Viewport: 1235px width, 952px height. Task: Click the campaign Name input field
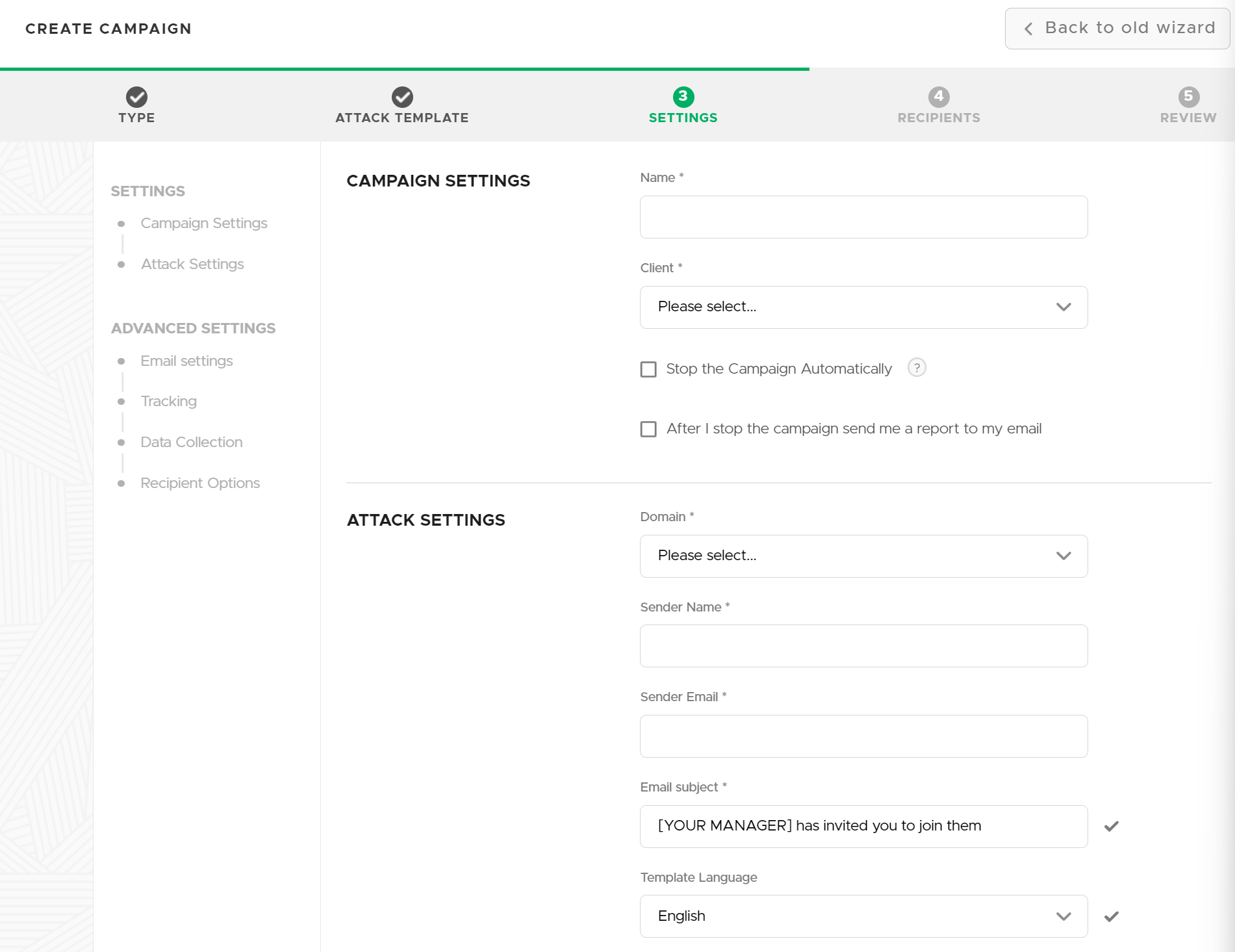pos(863,217)
